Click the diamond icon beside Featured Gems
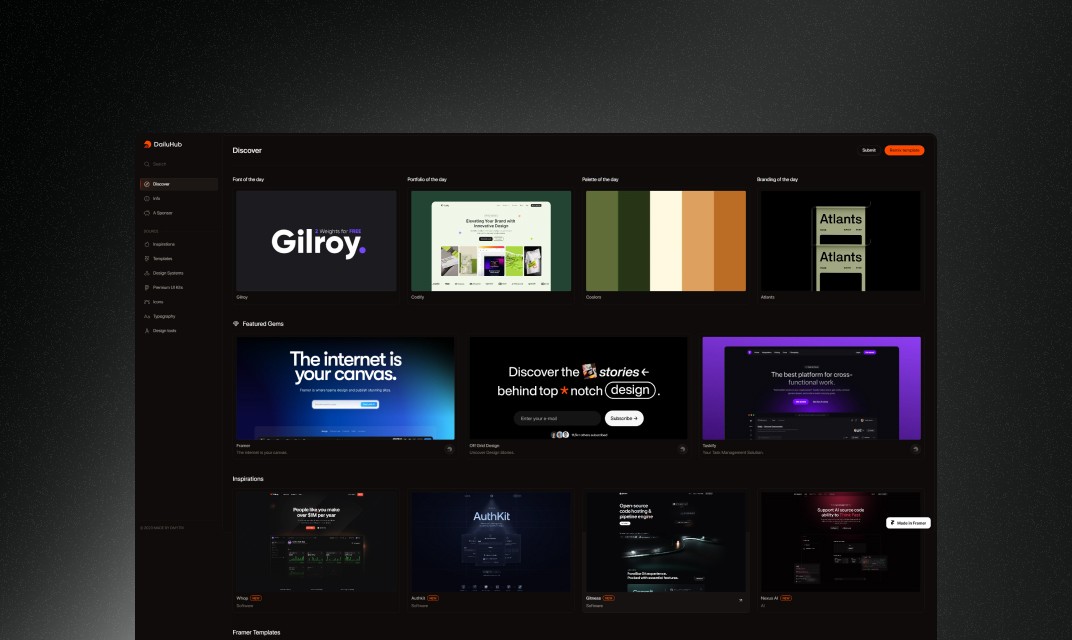Image resolution: width=1072 pixels, height=640 pixels. 236,323
